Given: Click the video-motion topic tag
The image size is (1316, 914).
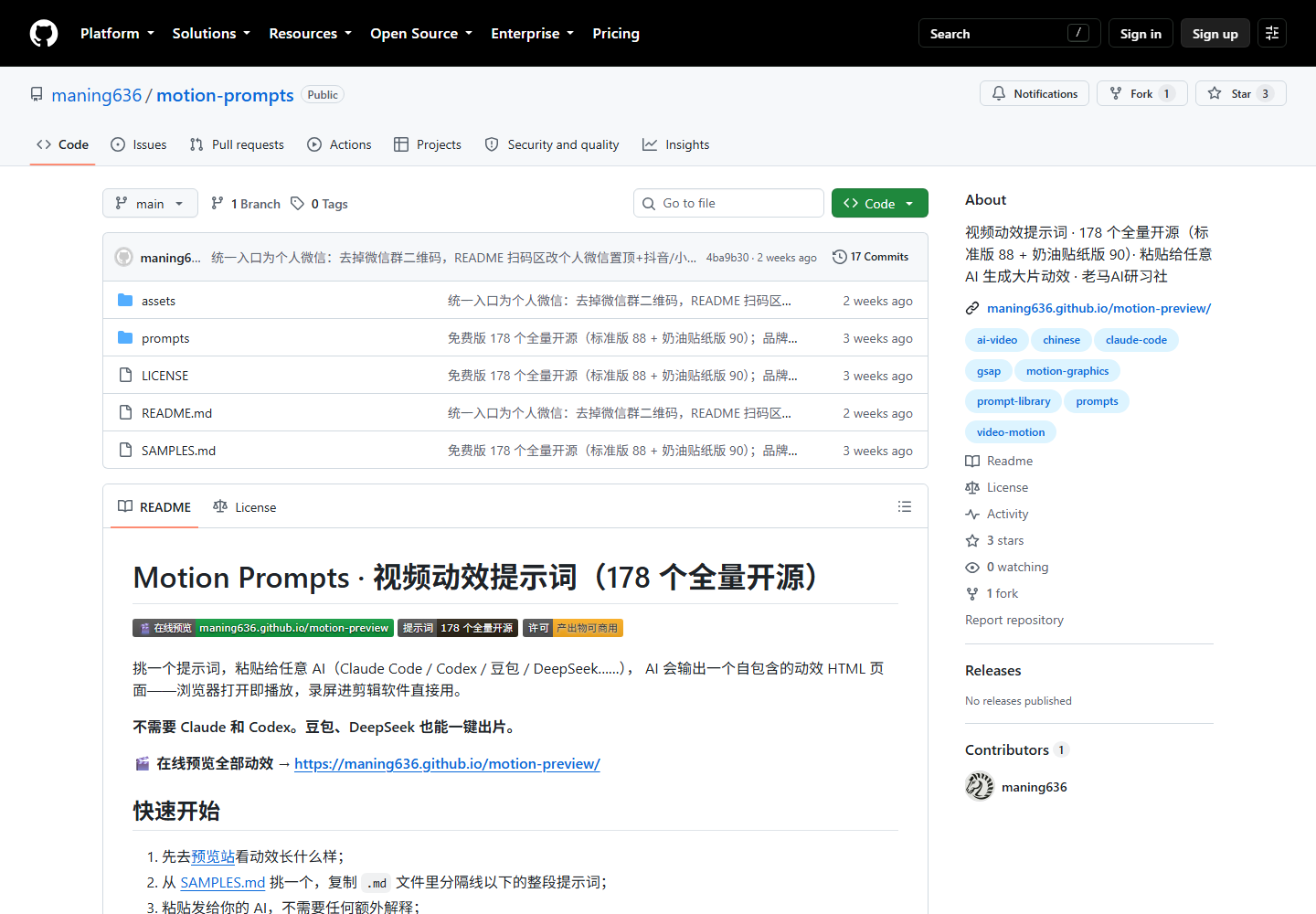Looking at the screenshot, I should [x=1011, y=432].
